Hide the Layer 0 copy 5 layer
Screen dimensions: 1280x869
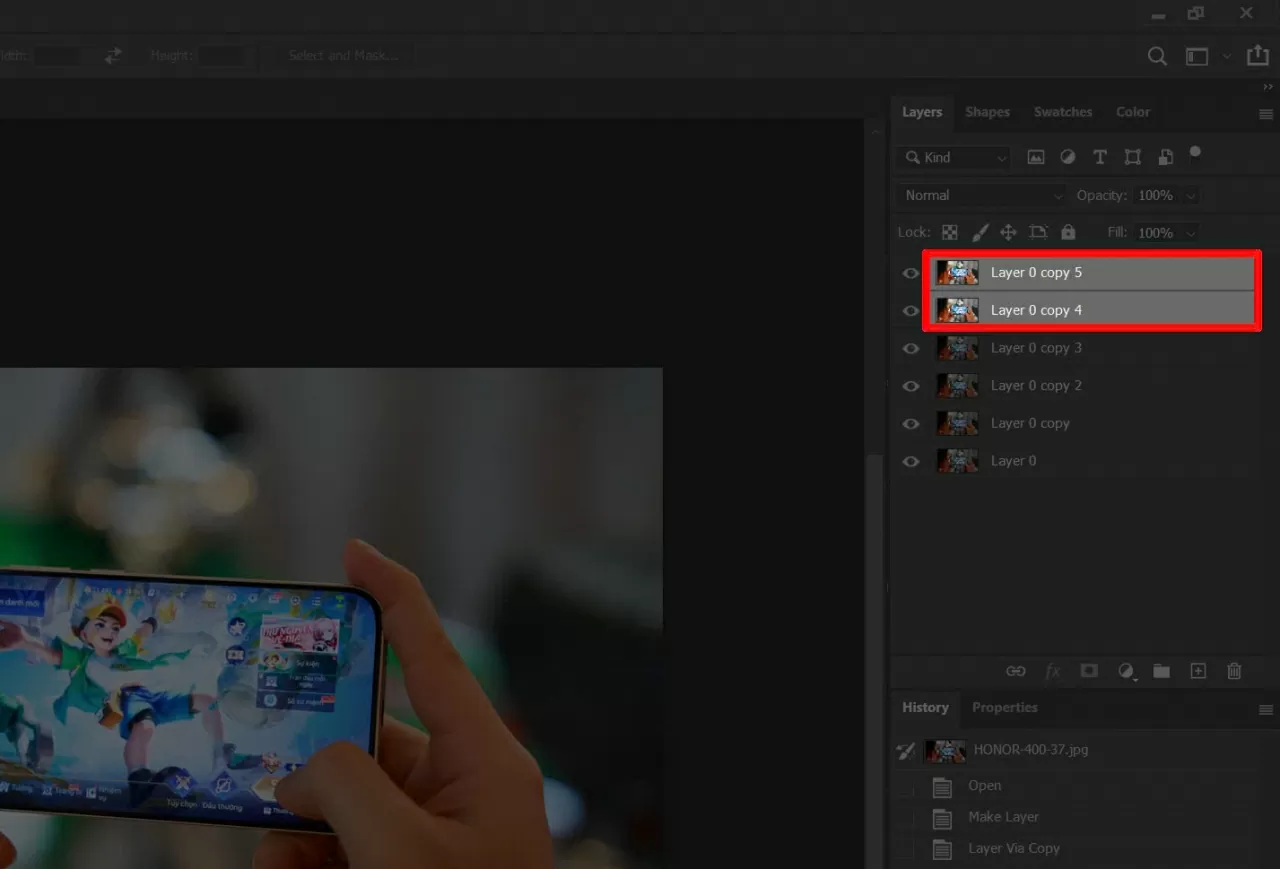coord(910,273)
